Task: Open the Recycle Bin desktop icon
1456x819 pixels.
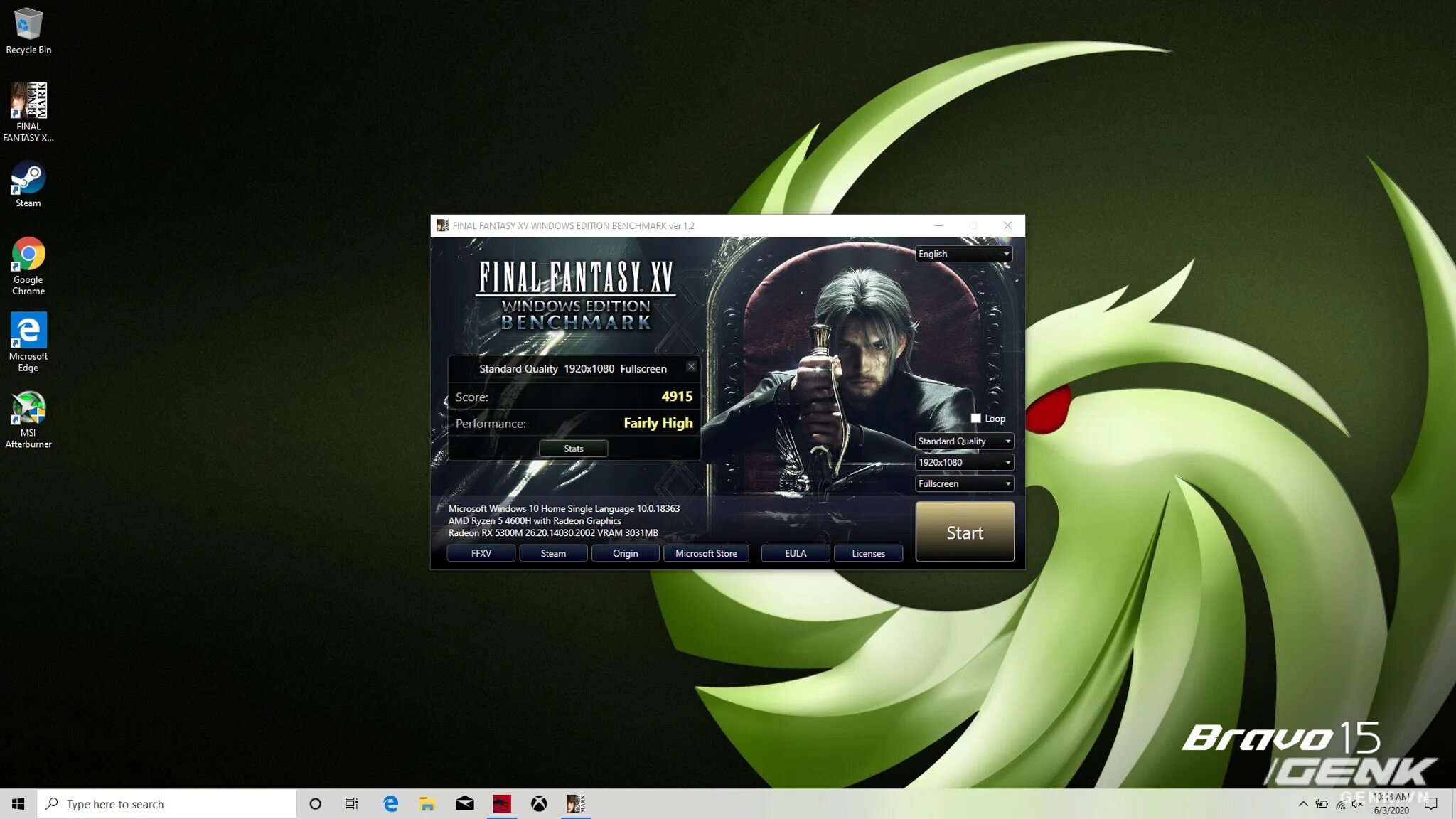Action: coord(28,31)
